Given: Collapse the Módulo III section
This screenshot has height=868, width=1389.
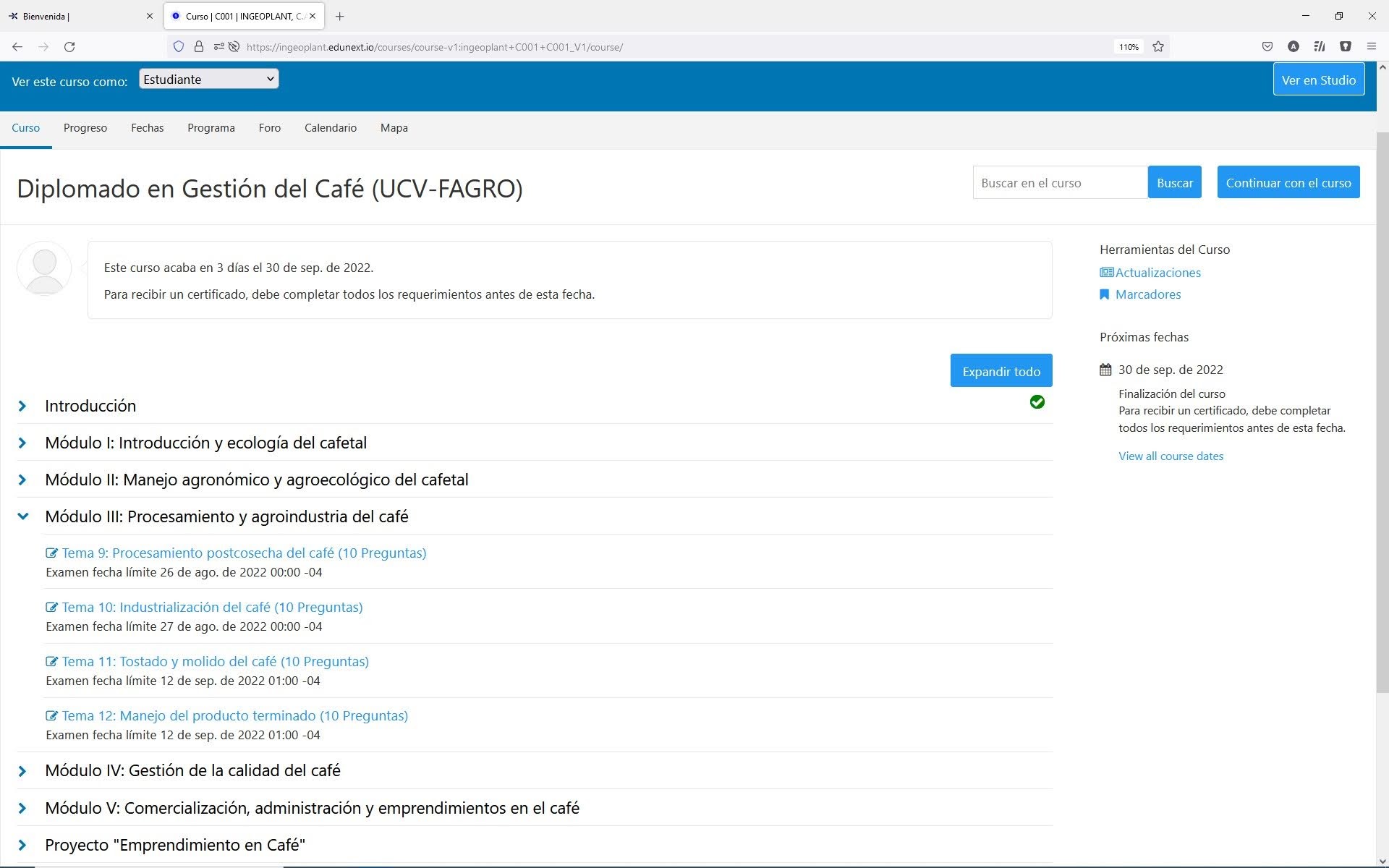Looking at the screenshot, I should pyautogui.click(x=22, y=516).
